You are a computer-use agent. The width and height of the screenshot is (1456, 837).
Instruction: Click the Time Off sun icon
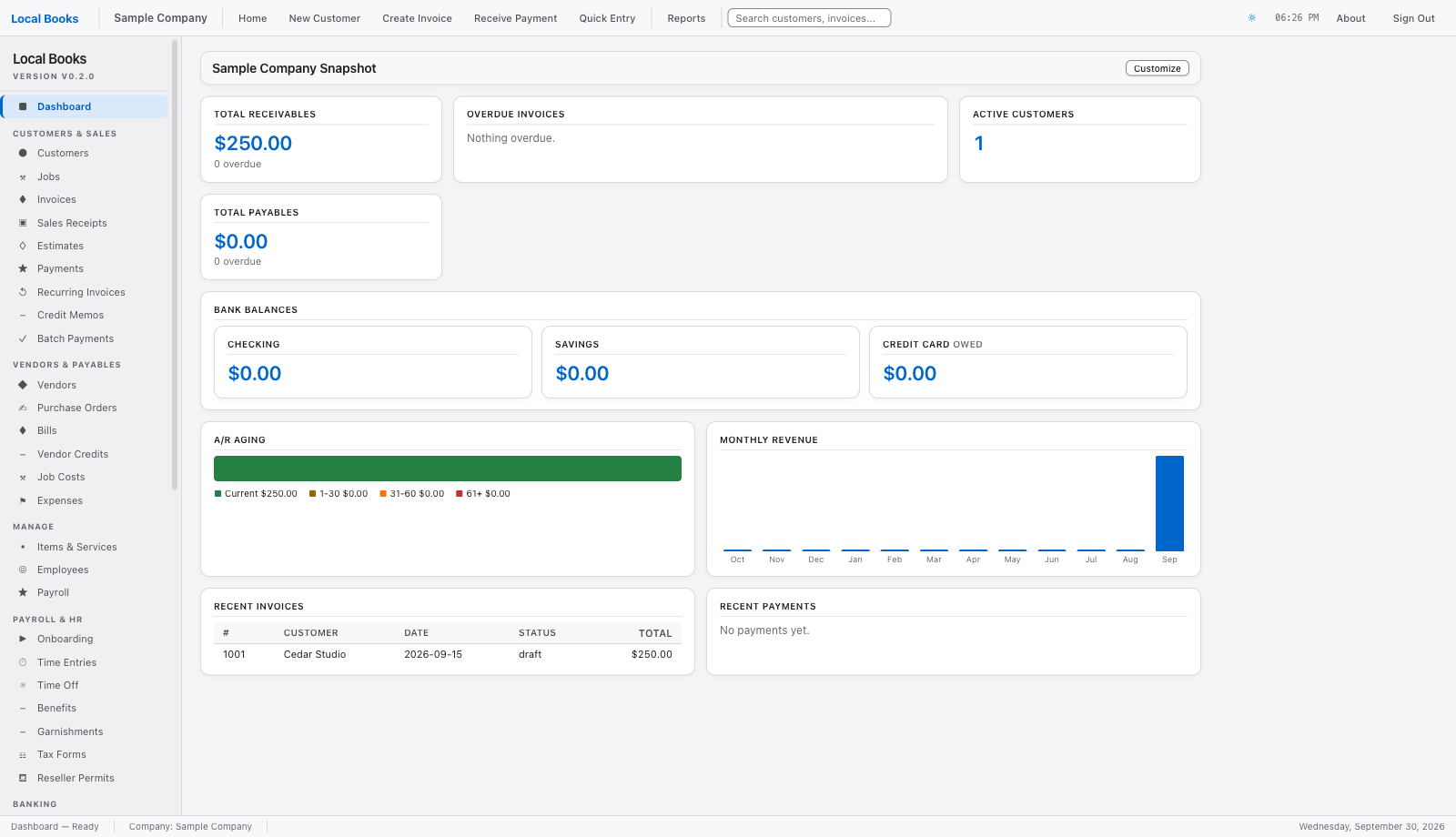coord(23,685)
